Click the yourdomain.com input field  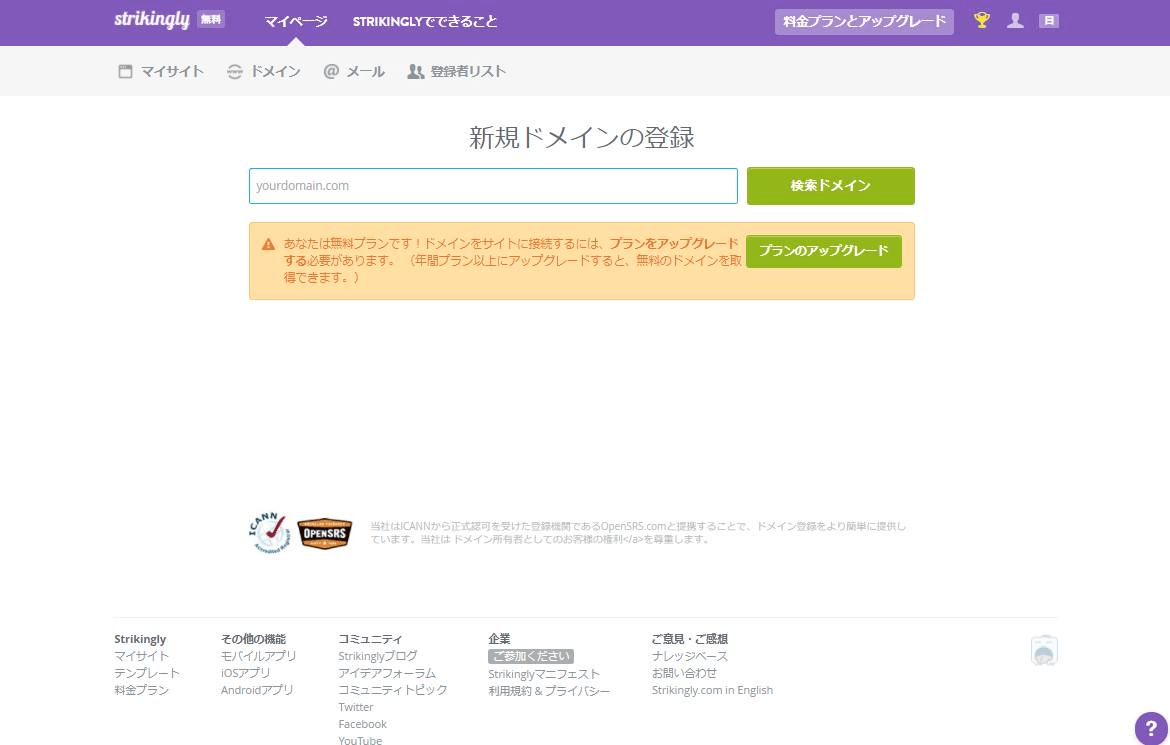[x=493, y=186]
